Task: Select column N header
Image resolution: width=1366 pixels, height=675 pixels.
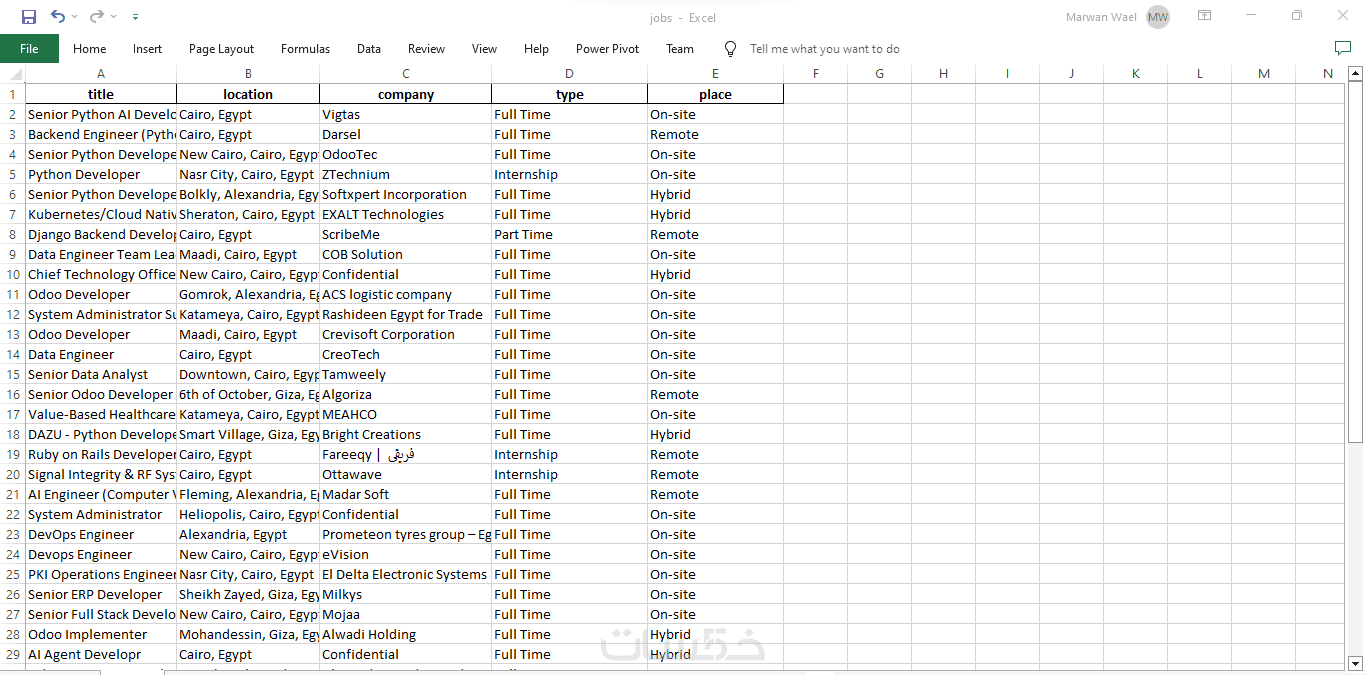Action: click(1327, 73)
